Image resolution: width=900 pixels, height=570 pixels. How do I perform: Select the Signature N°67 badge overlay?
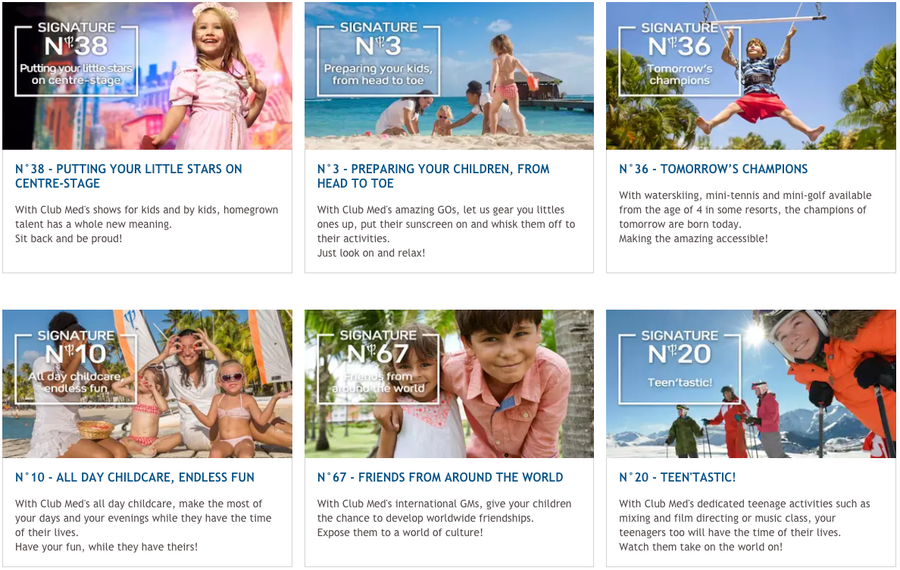(378, 367)
